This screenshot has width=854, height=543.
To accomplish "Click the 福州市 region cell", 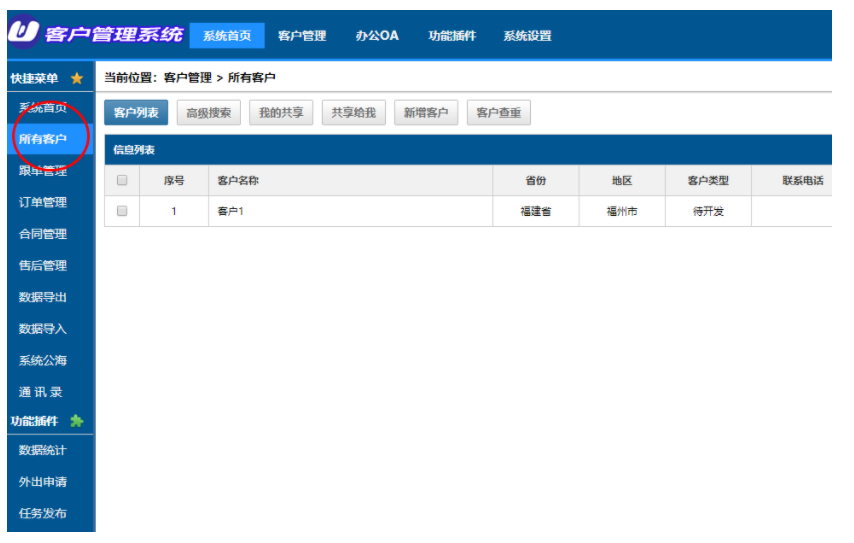I will (x=622, y=211).
